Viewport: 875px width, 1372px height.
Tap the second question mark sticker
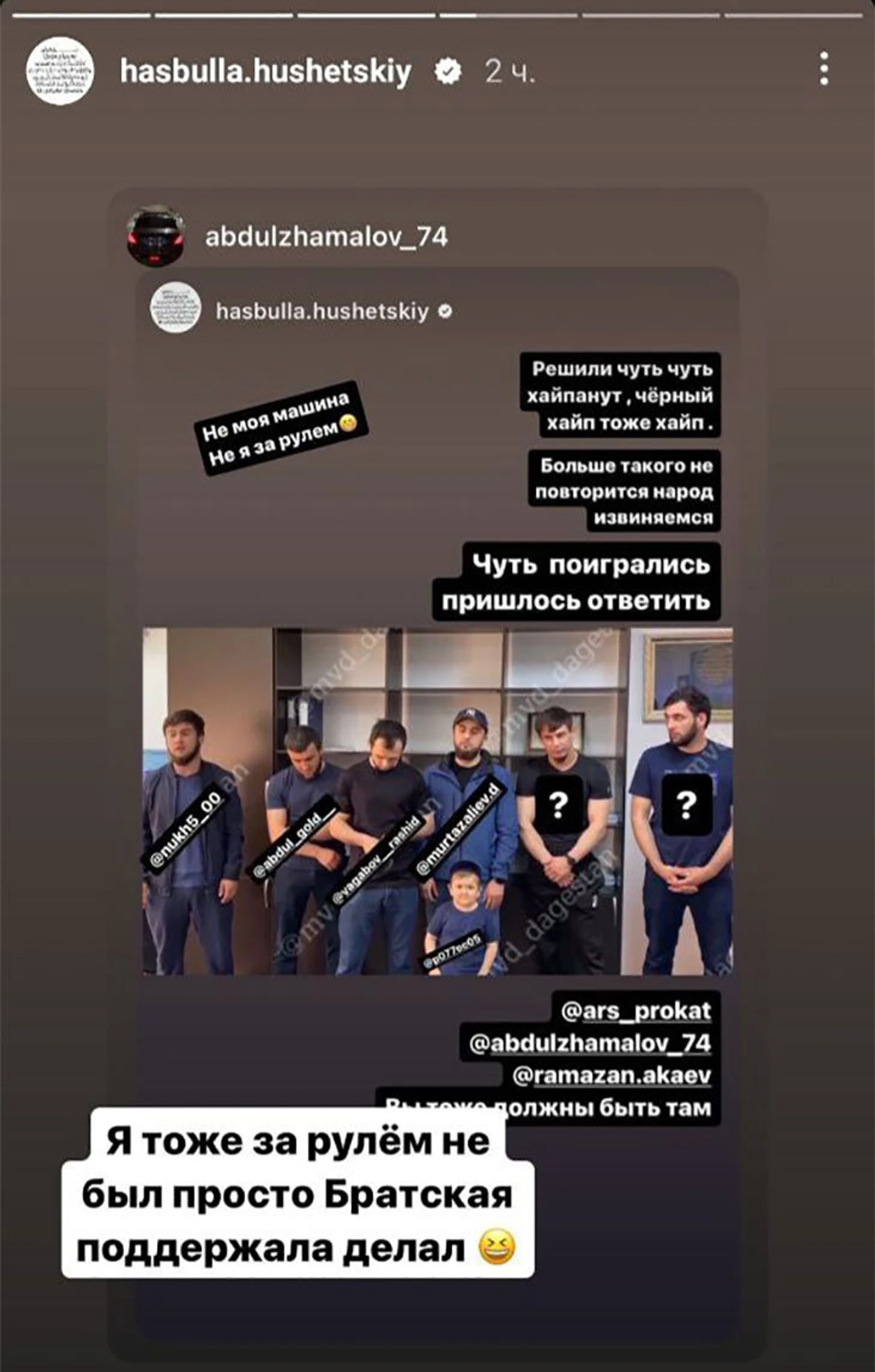(686, 805)
